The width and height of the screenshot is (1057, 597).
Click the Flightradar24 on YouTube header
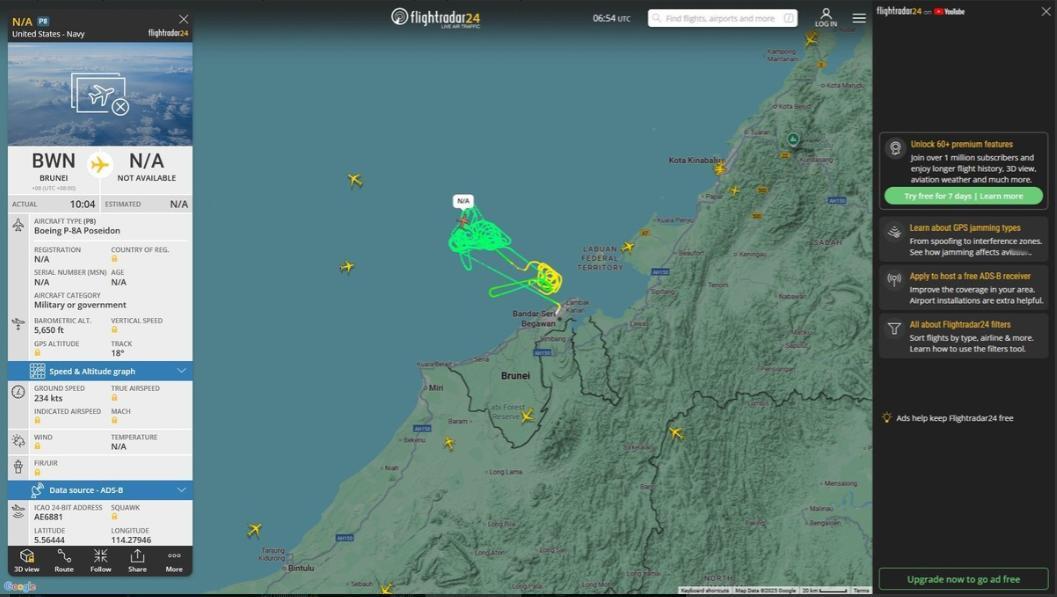[920, 11]
